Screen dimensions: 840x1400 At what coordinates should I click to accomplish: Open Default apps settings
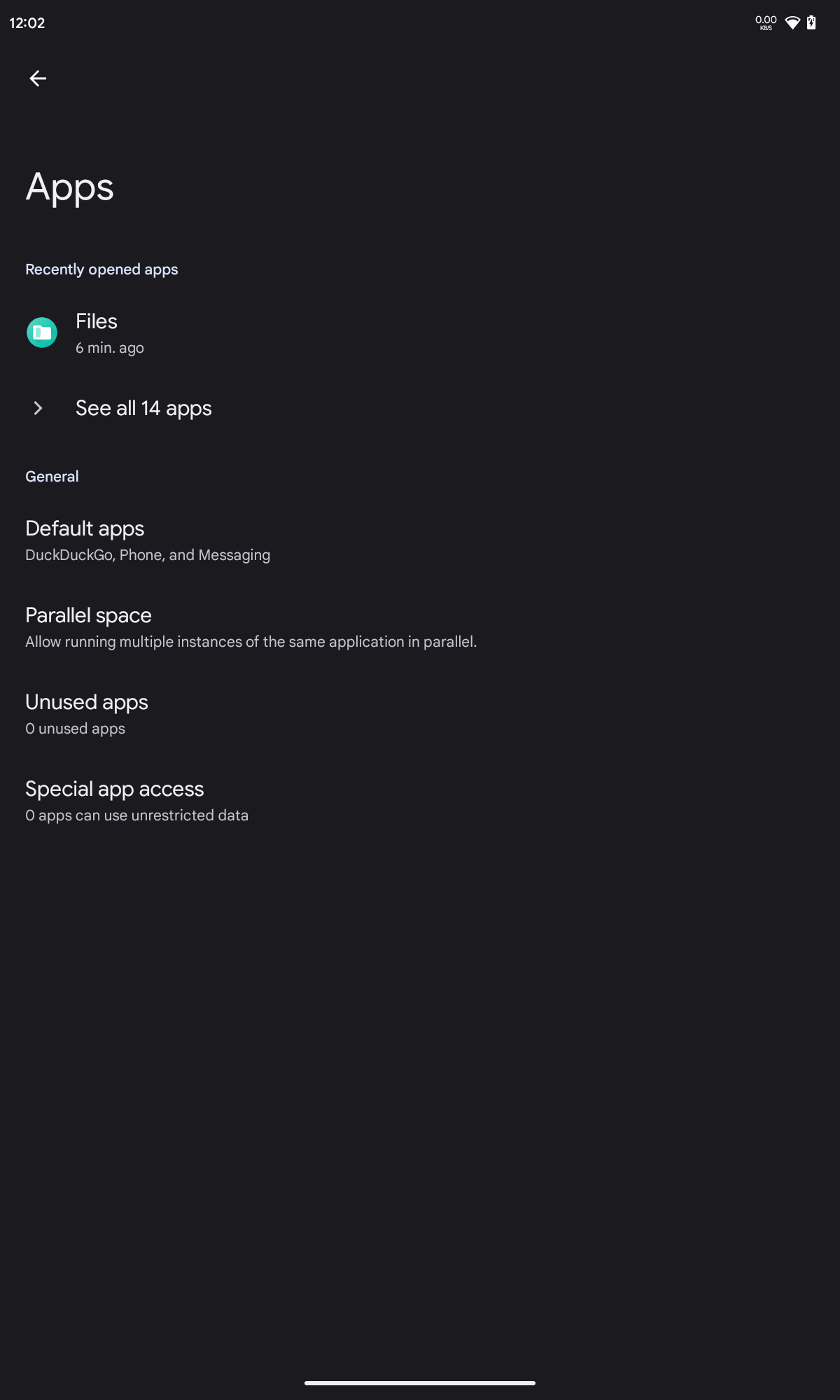click(85, 528)
